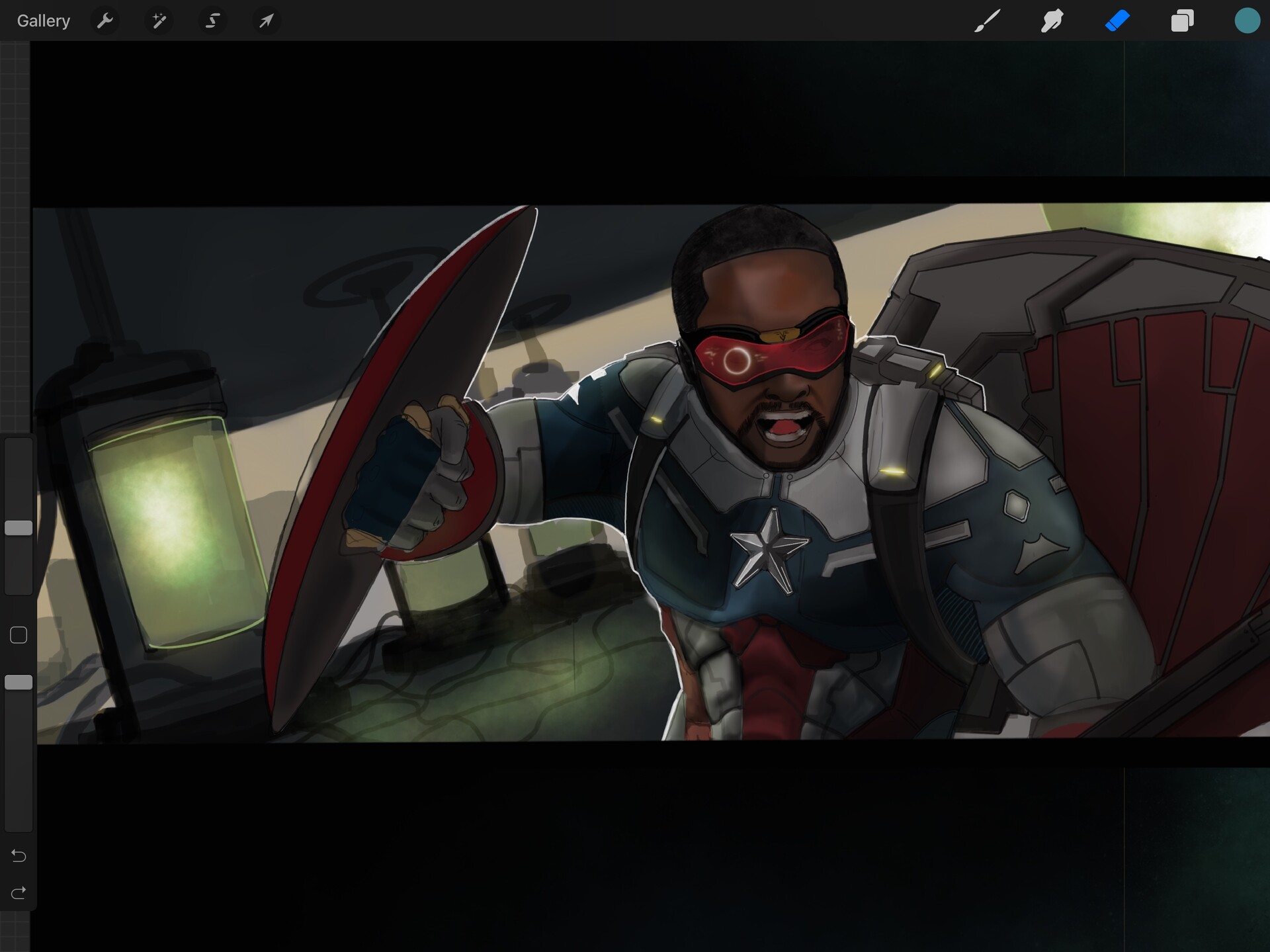Tap the opacity slider handle
Screen dimensions: 1270x952
19,681
